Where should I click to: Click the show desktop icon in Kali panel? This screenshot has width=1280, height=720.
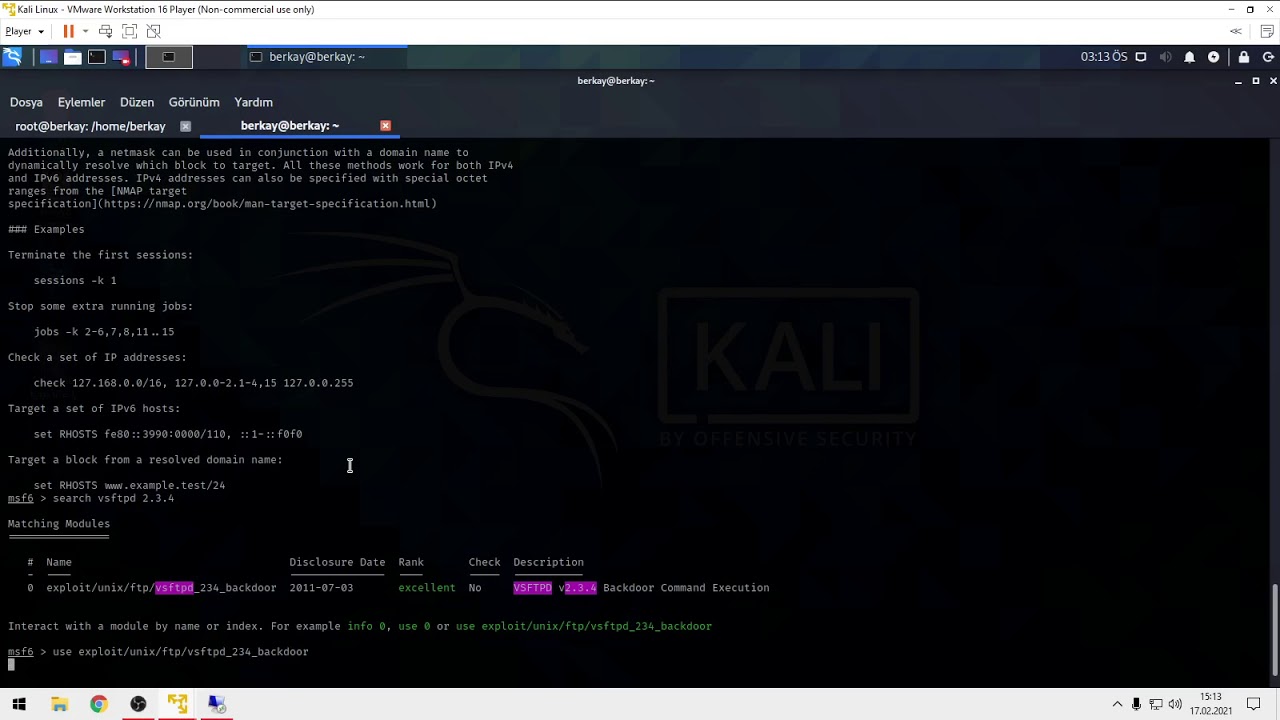pyautogui.click(x=48, y=57)
